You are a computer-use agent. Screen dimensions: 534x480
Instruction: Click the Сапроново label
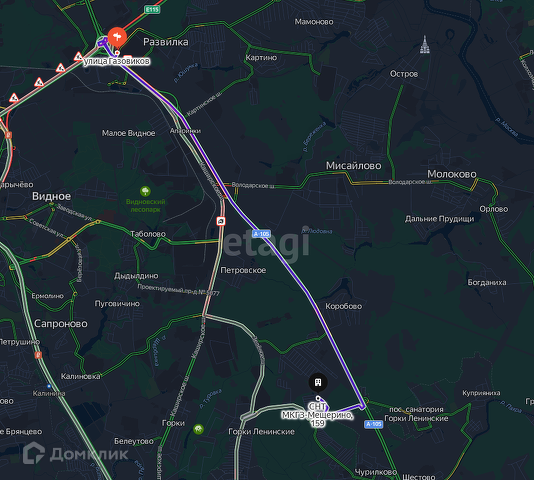[61, 324]
